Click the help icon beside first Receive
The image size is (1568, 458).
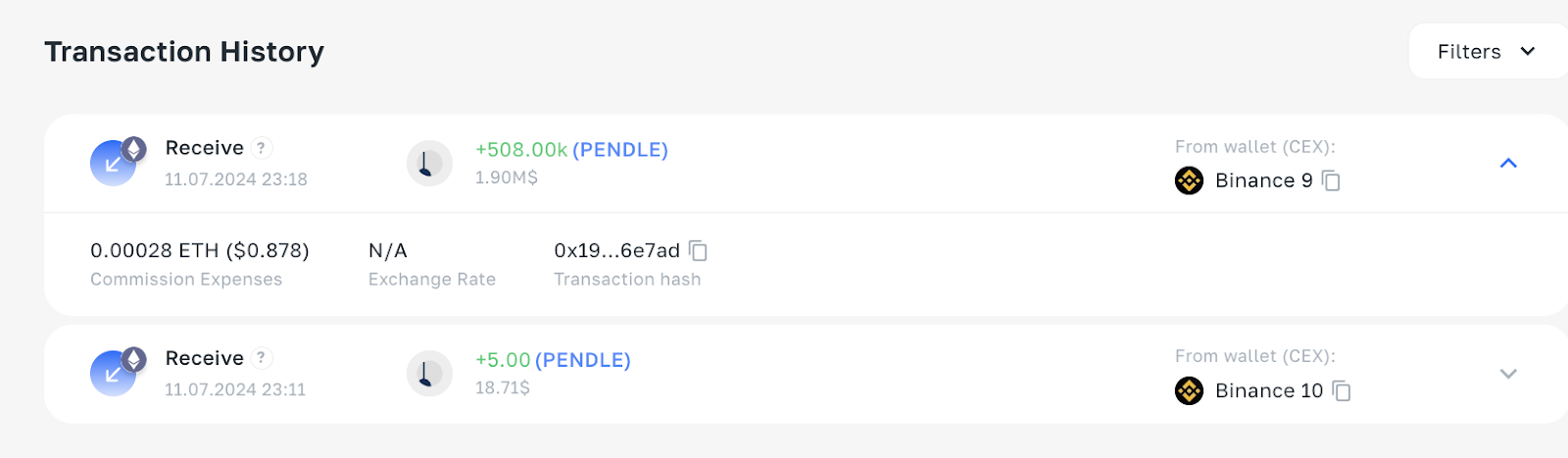(x=261, y=148)
